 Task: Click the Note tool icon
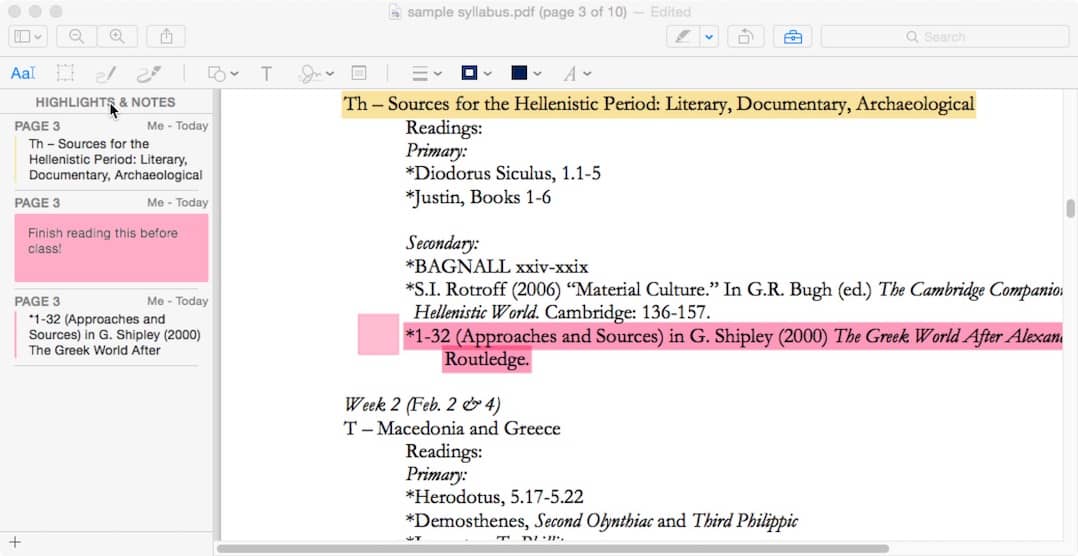tap(359, 73)
